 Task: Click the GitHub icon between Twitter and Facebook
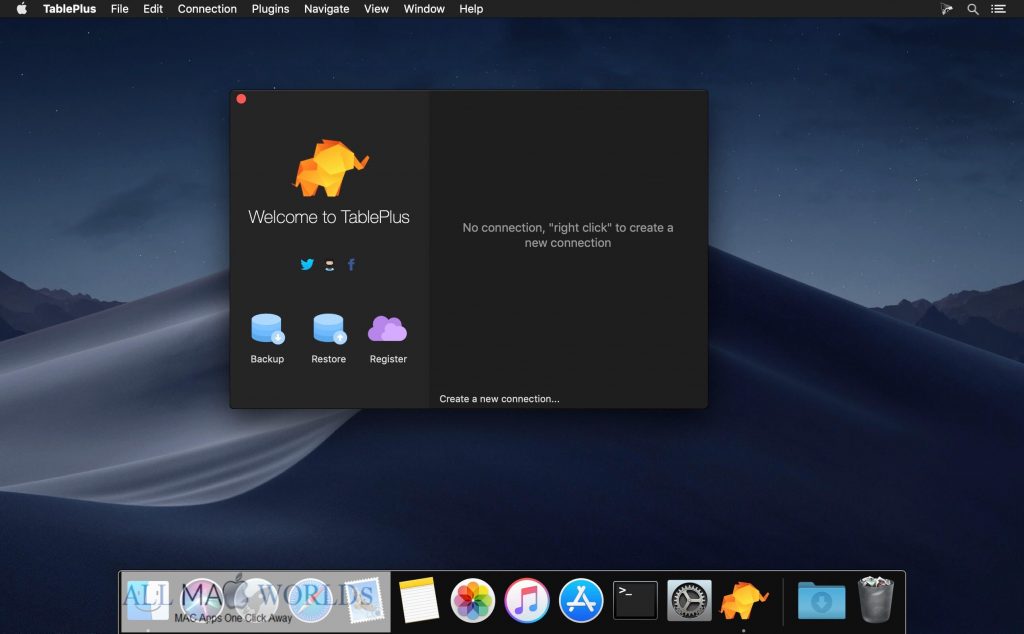pos(329,264)
